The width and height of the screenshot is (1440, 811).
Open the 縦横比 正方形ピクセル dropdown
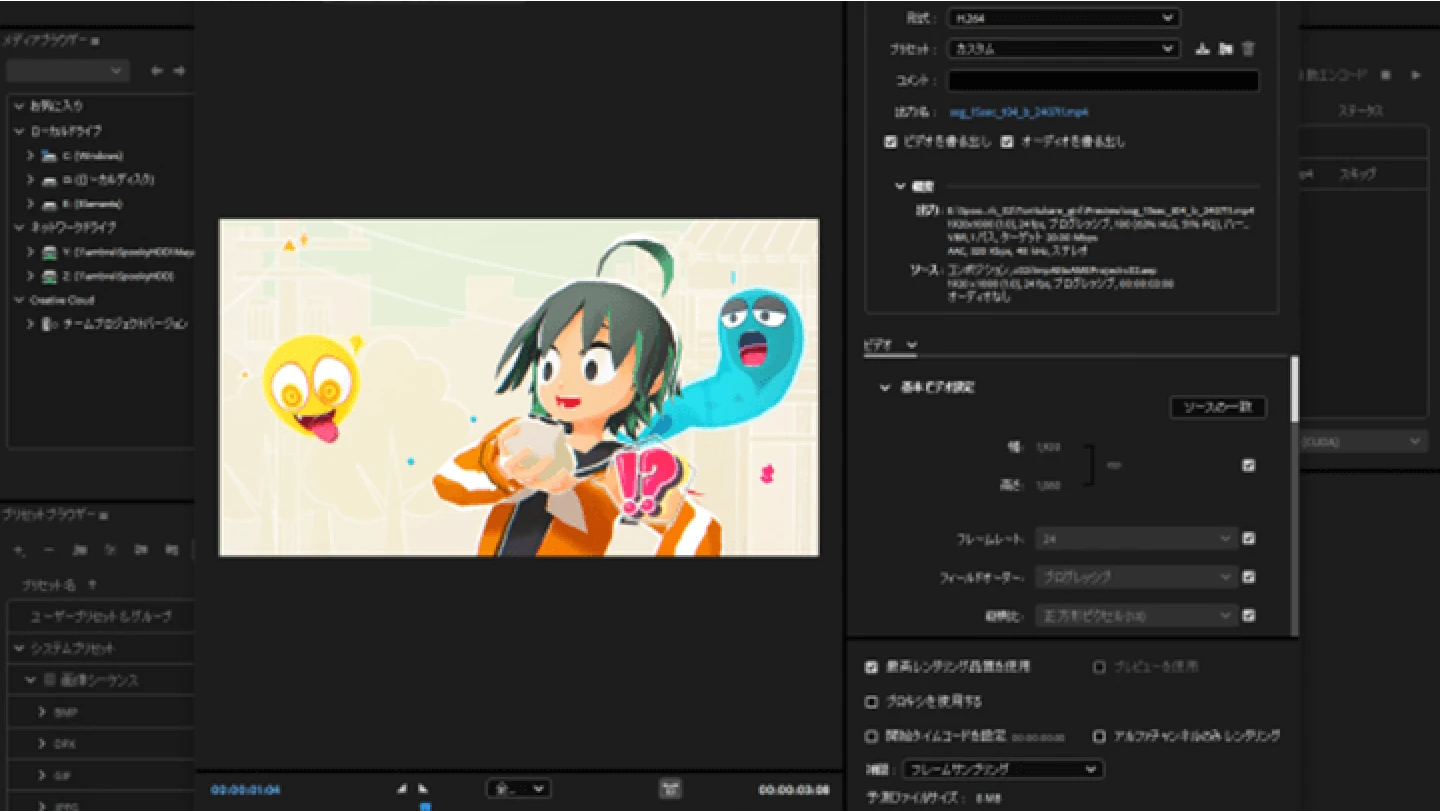pyautogui.click(x=1137, y=616)
